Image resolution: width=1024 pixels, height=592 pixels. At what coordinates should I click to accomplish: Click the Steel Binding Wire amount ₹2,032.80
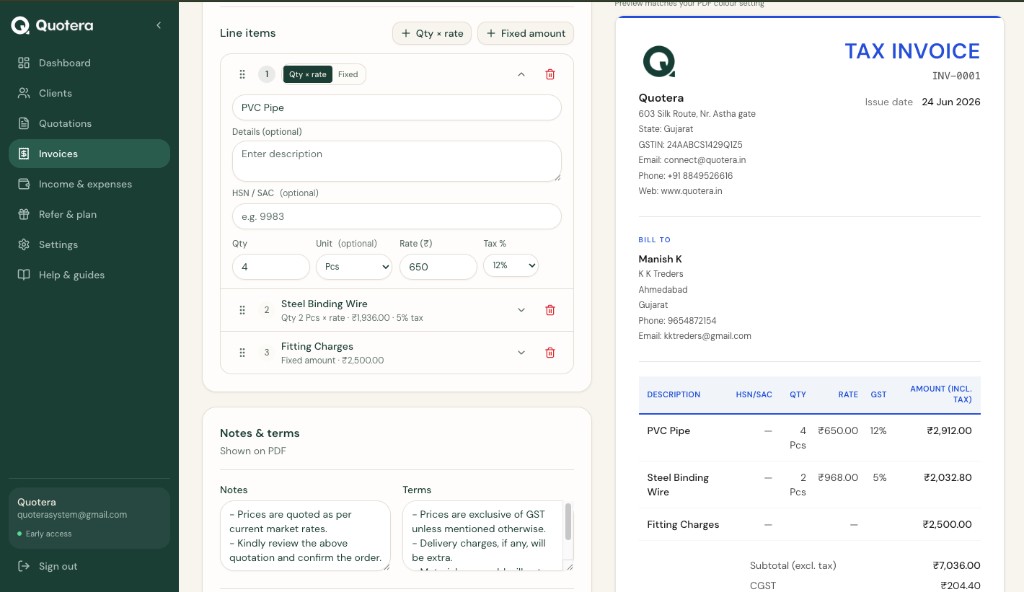pos(948,478)
